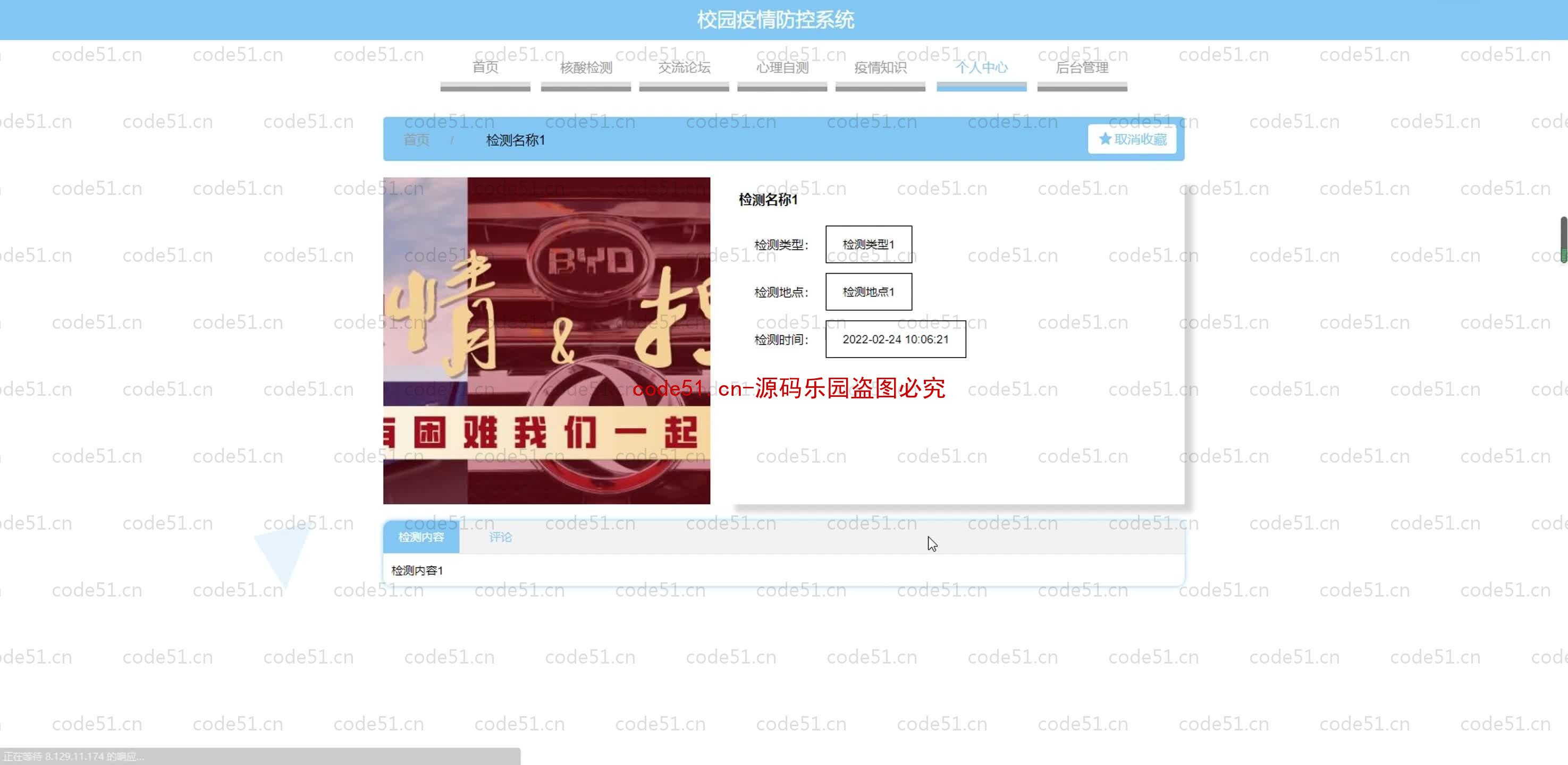
Task: Switch to the 检测内容 tab
Action: [421, 538]
